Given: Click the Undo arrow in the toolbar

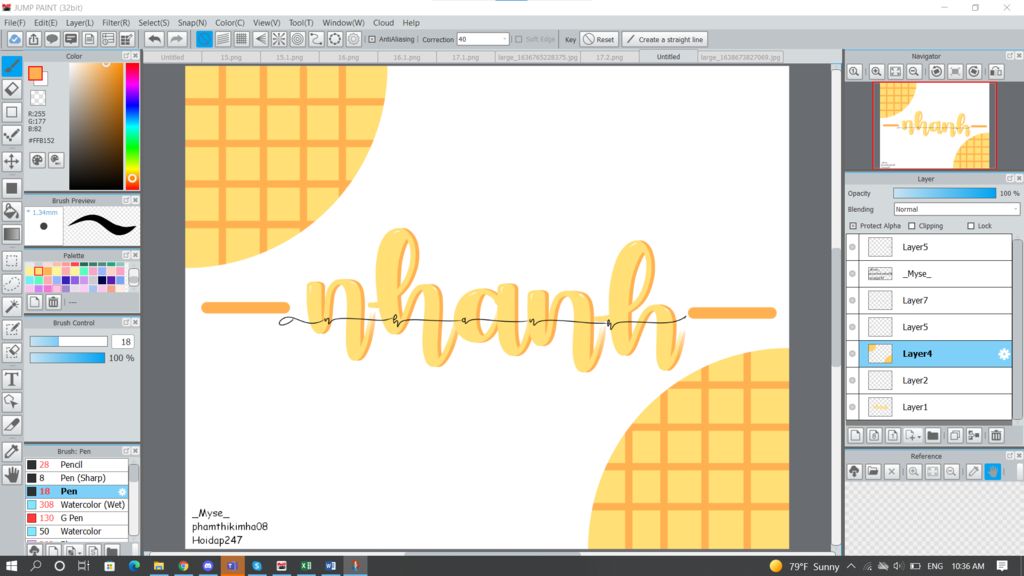Looking at the screenshot, I should [154, 39].
